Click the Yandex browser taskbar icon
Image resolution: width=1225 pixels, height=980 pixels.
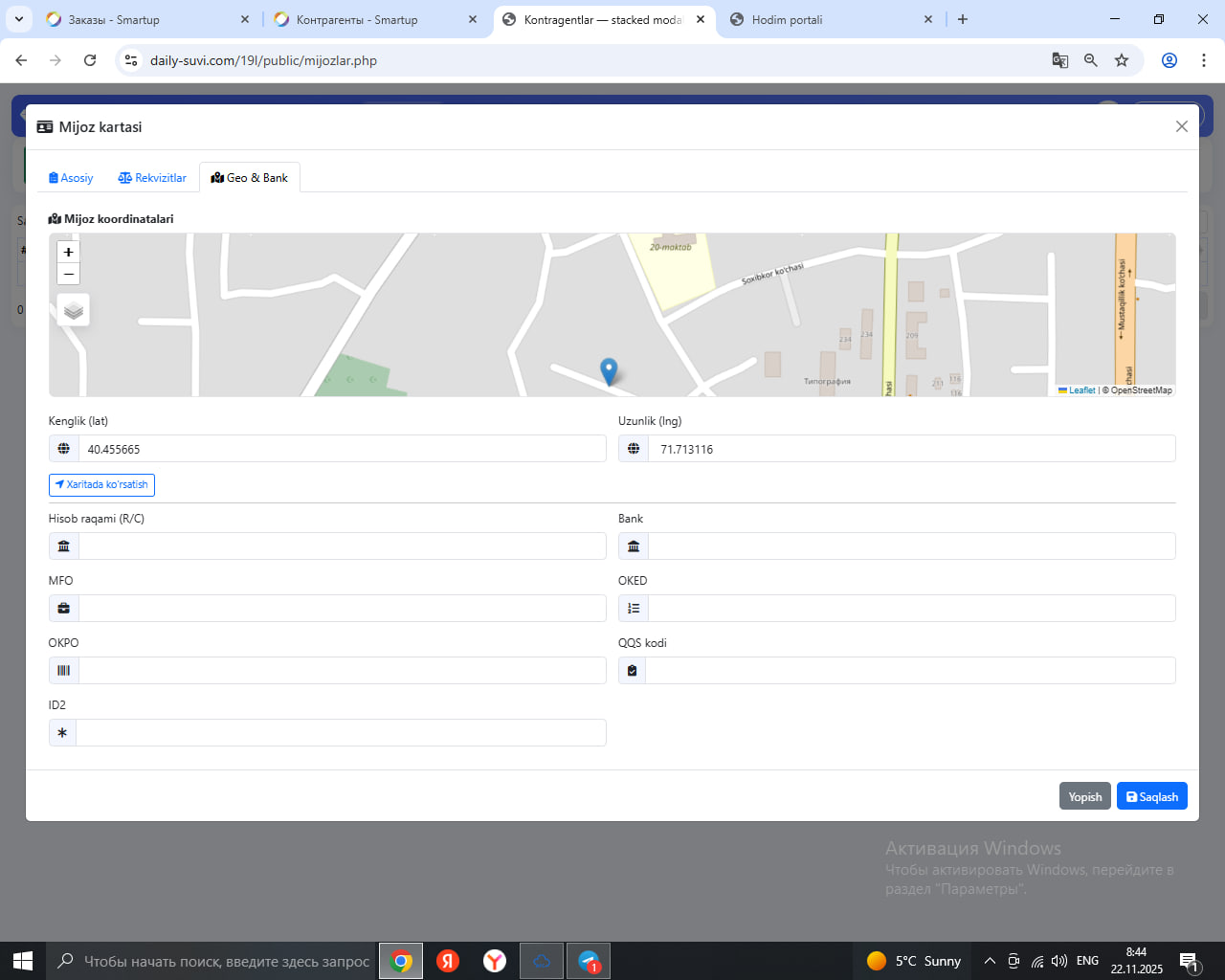495,961
